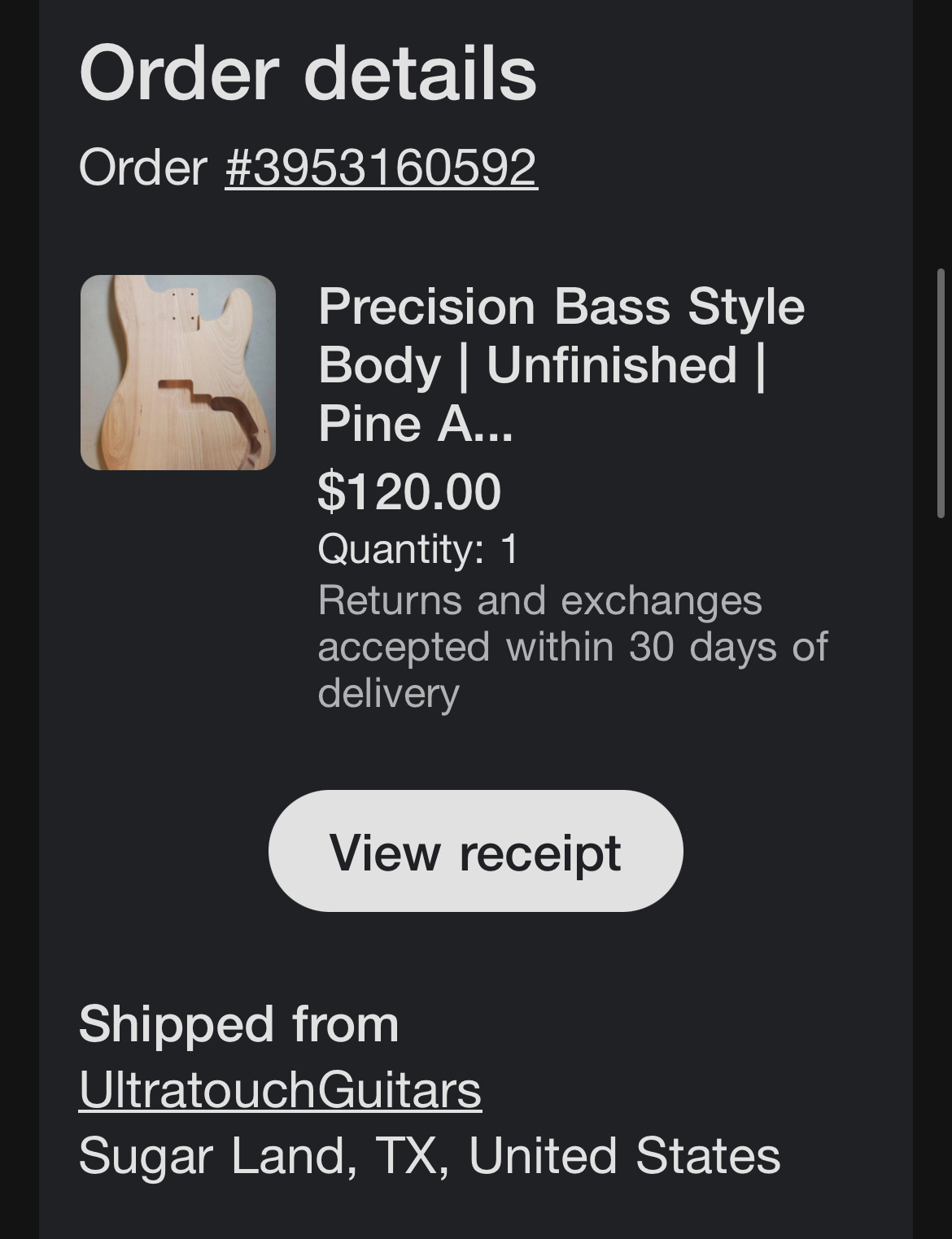This screenshot has height=1239, width=952.
Task: Tap the bass body product thumbnail
Action: pos(178,373)
